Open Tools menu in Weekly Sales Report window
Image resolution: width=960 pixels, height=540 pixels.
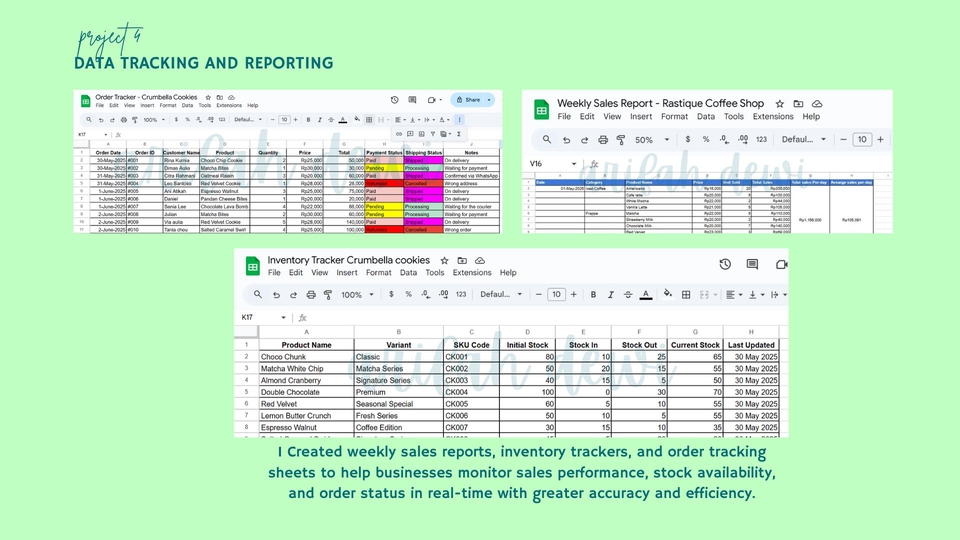(733, 116)
